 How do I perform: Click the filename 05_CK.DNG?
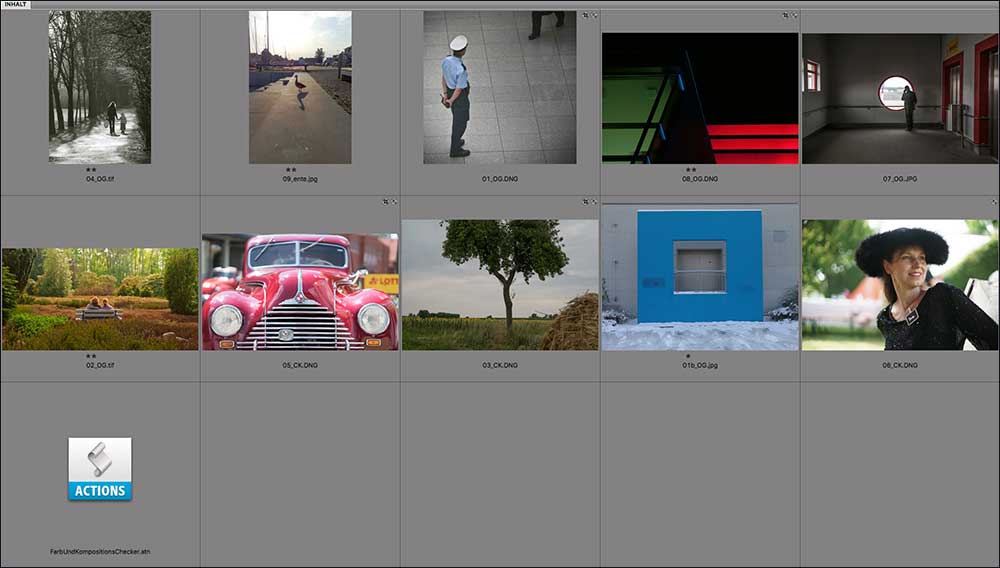click(x=300, y=365)
